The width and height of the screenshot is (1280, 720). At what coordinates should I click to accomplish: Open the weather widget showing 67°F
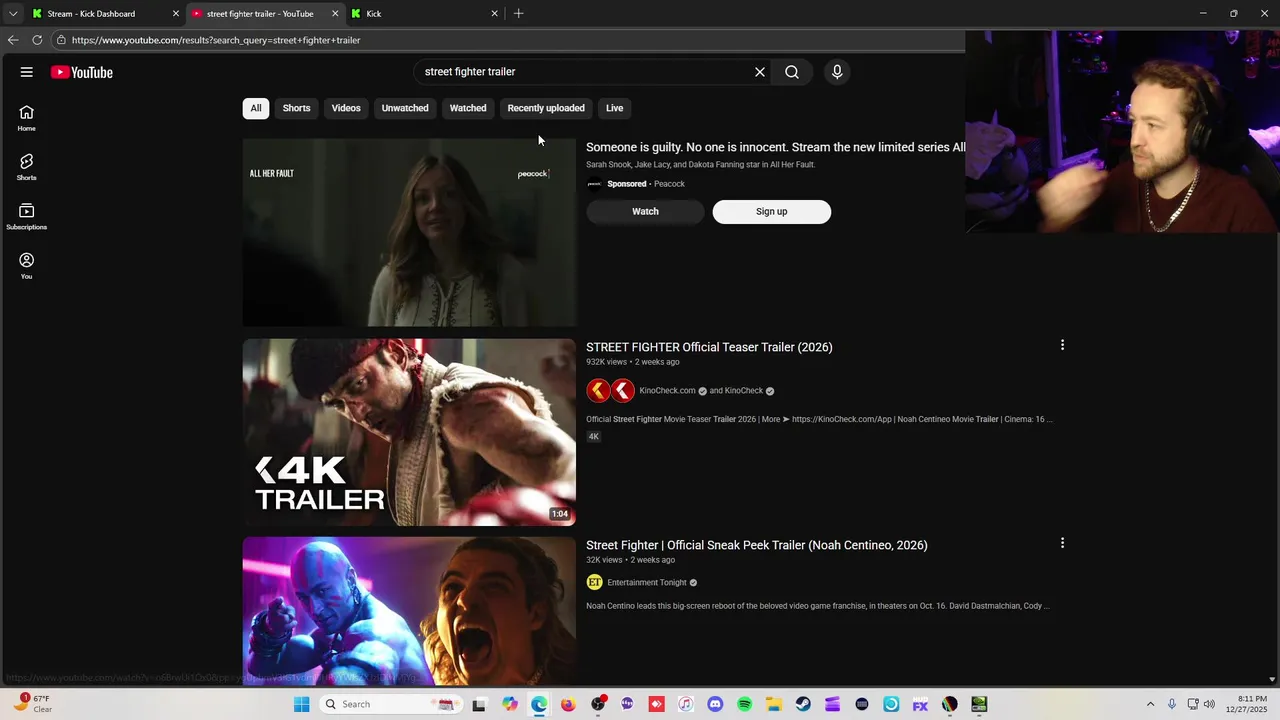tap(32, 704)
